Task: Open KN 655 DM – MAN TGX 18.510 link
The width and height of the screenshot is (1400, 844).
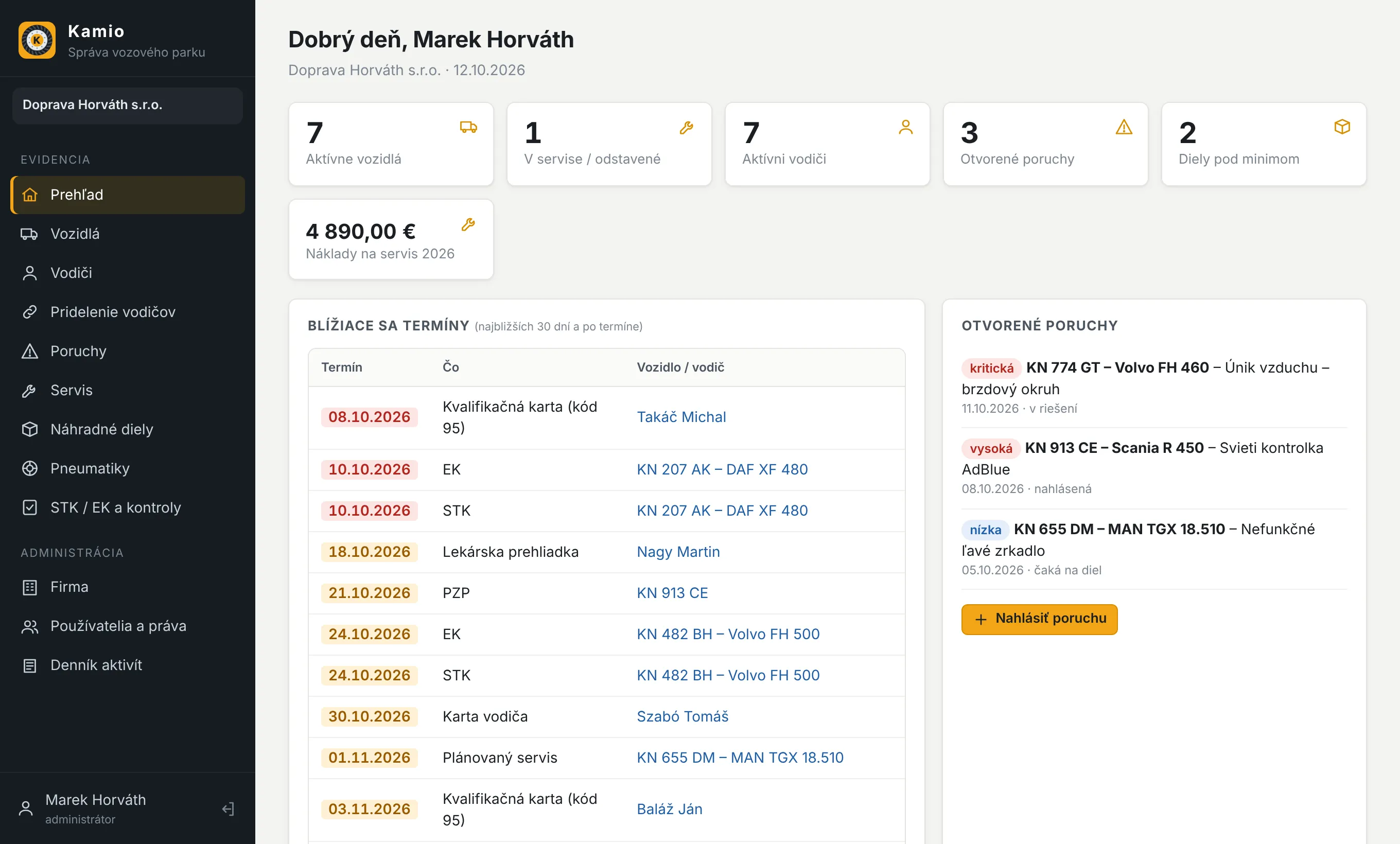Action: [x=740, y=758]
